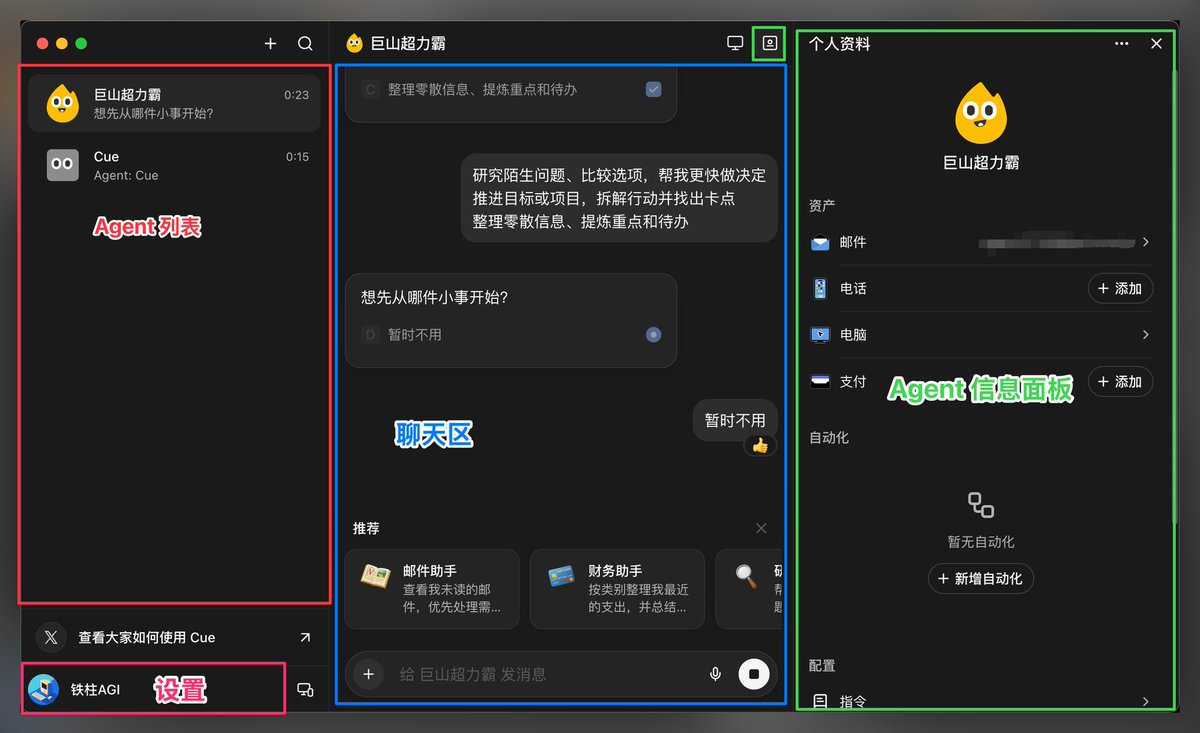Open the Cue agent conversation
The image size is (1200, 733).
coord(174,165)
